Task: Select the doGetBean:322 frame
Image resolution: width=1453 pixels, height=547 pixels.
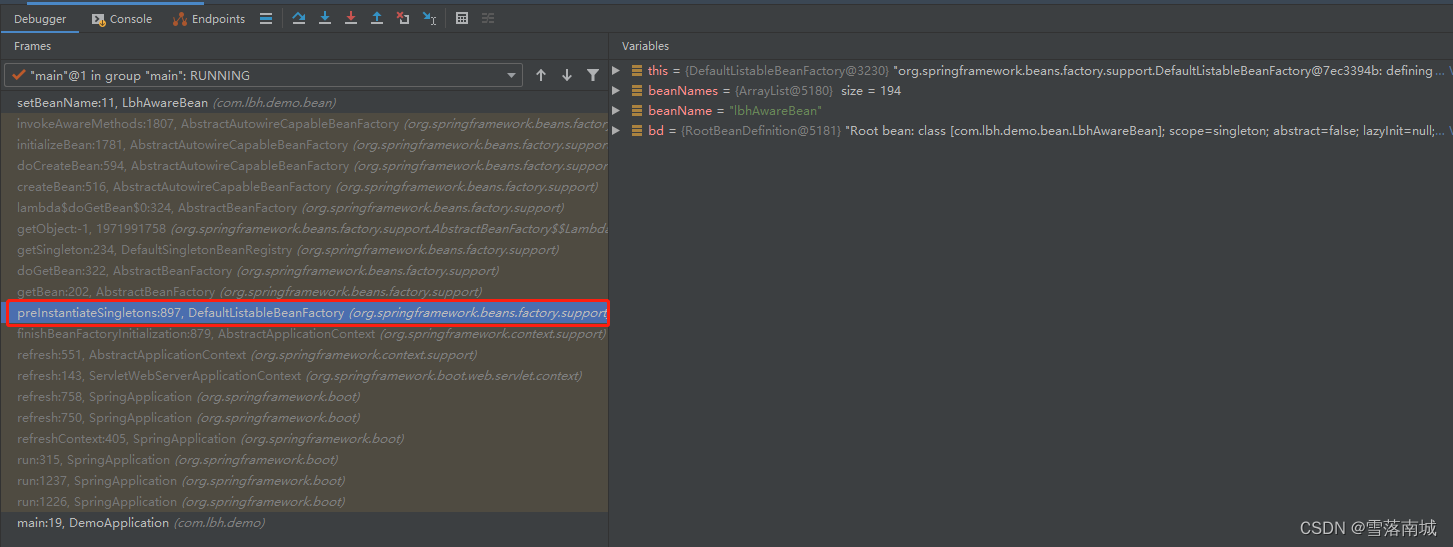Action: click(304, 271)
